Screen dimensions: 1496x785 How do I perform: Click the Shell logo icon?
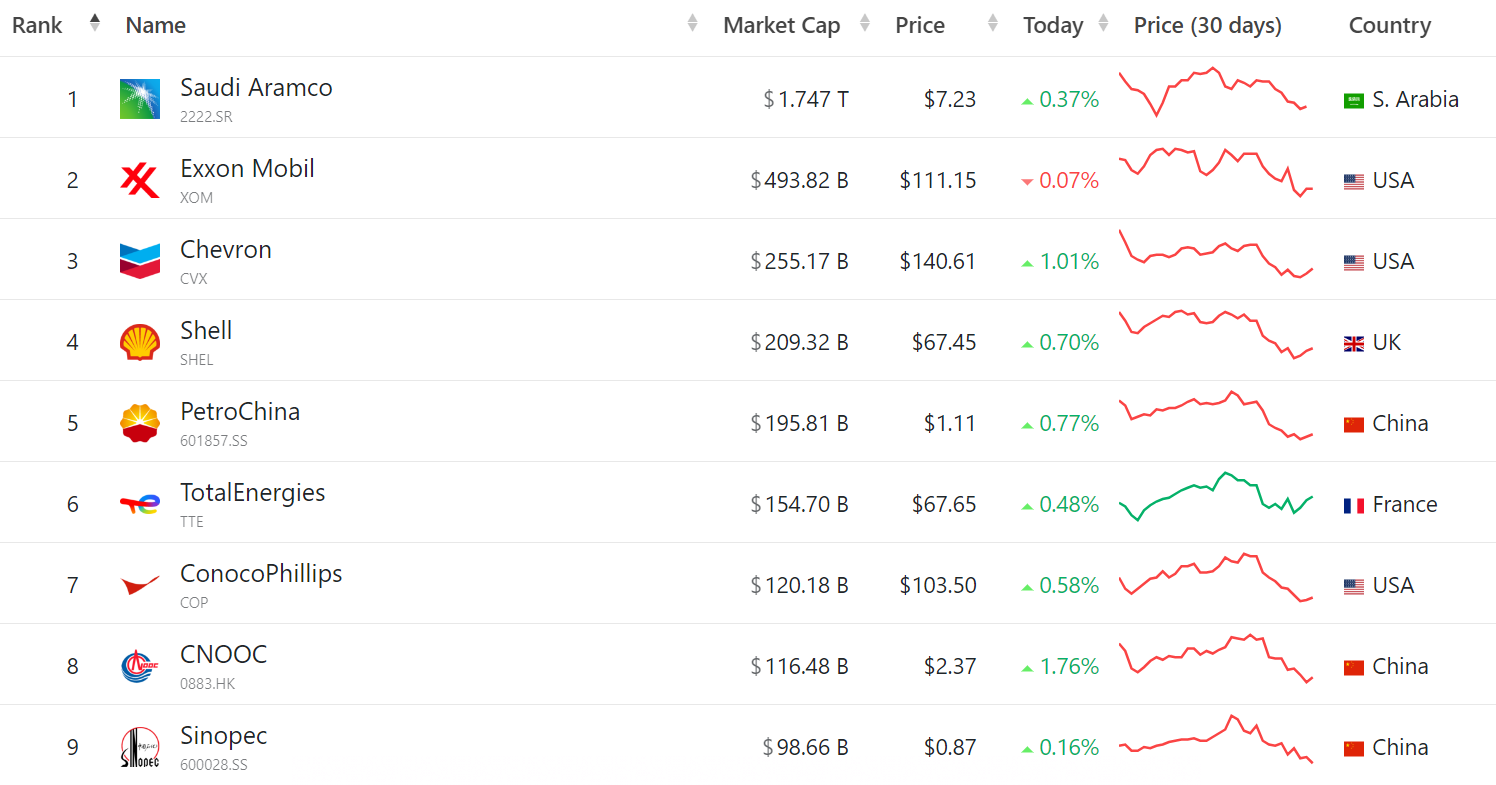pos(139,342)
